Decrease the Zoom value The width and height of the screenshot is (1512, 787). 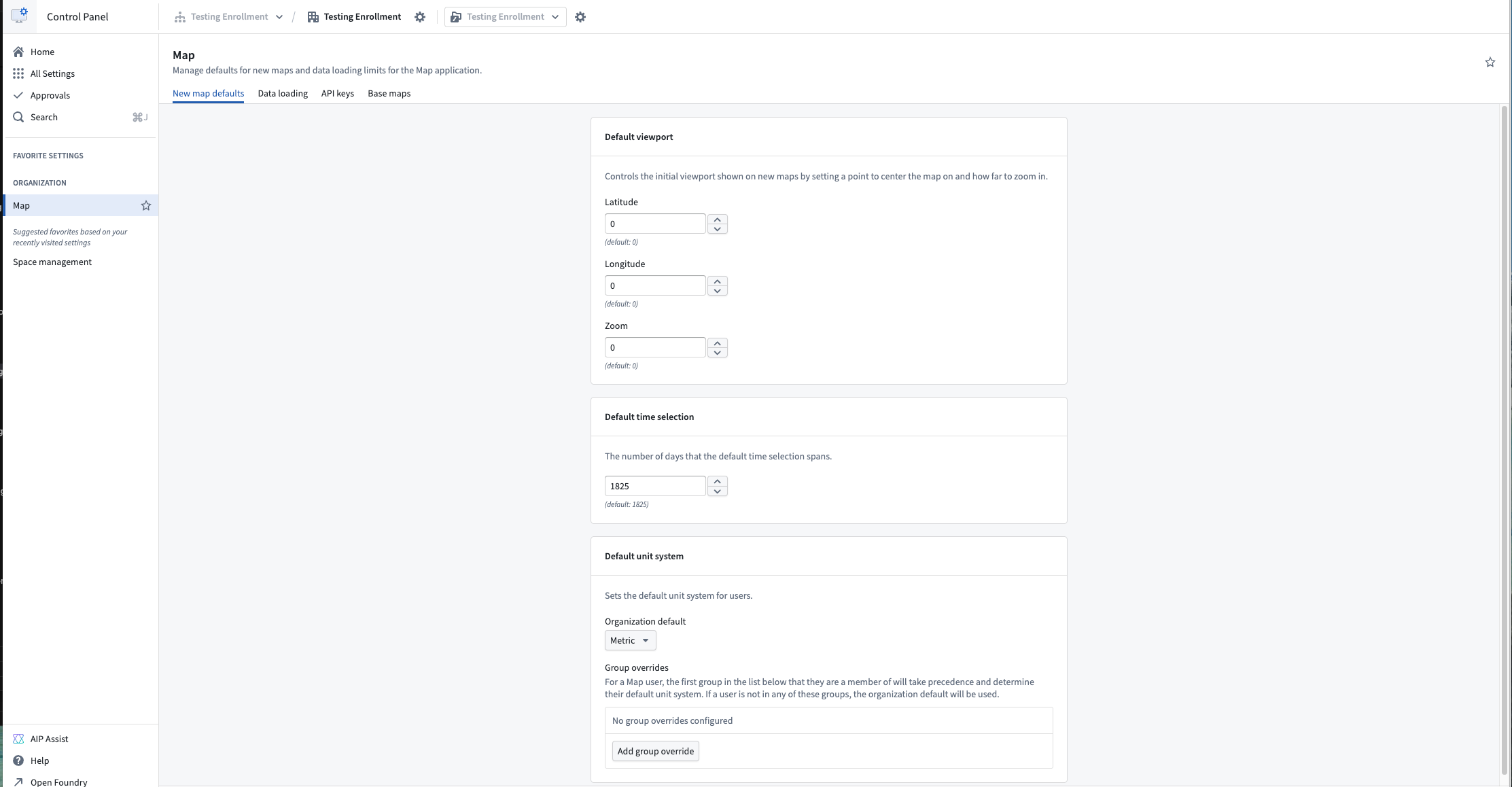tap(718, 353)
